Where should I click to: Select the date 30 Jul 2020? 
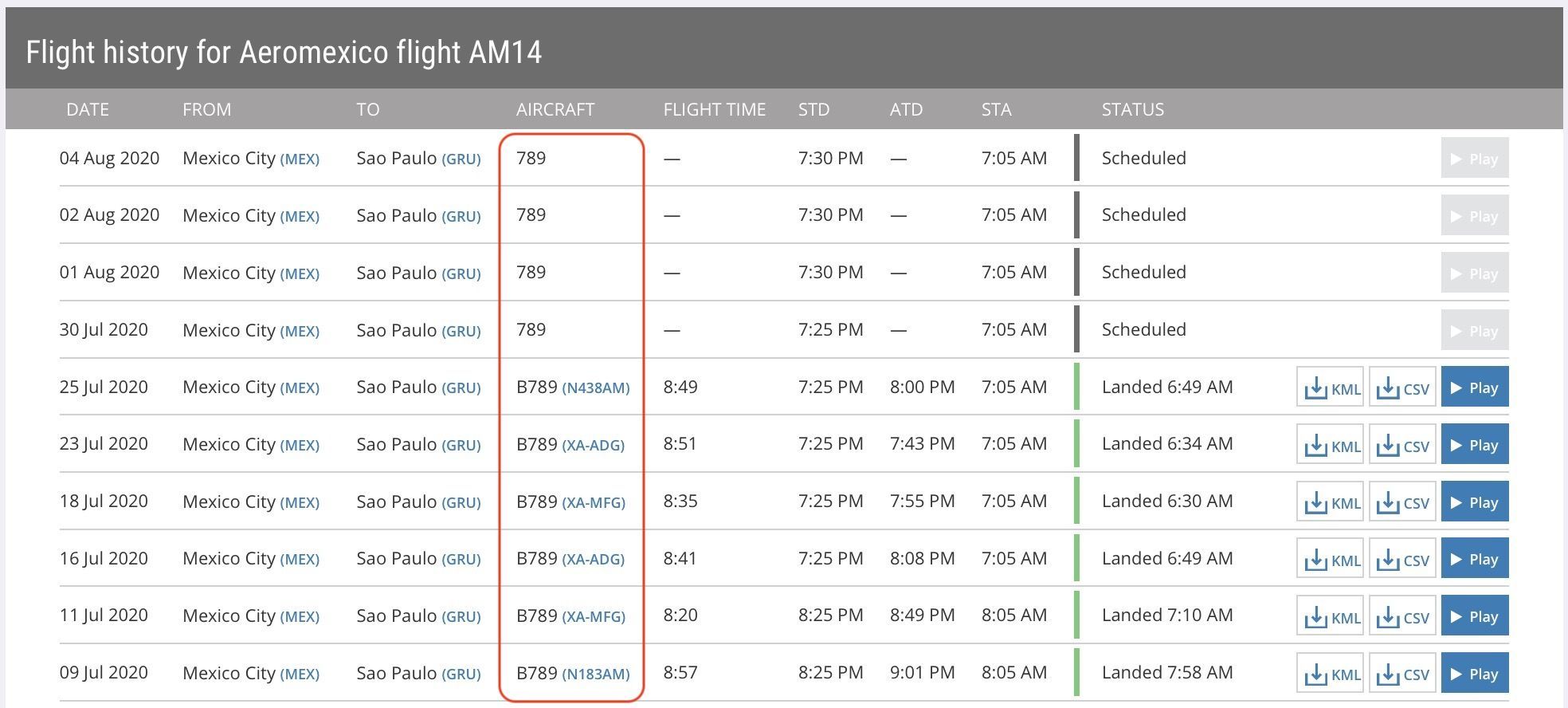click(104, 329)
